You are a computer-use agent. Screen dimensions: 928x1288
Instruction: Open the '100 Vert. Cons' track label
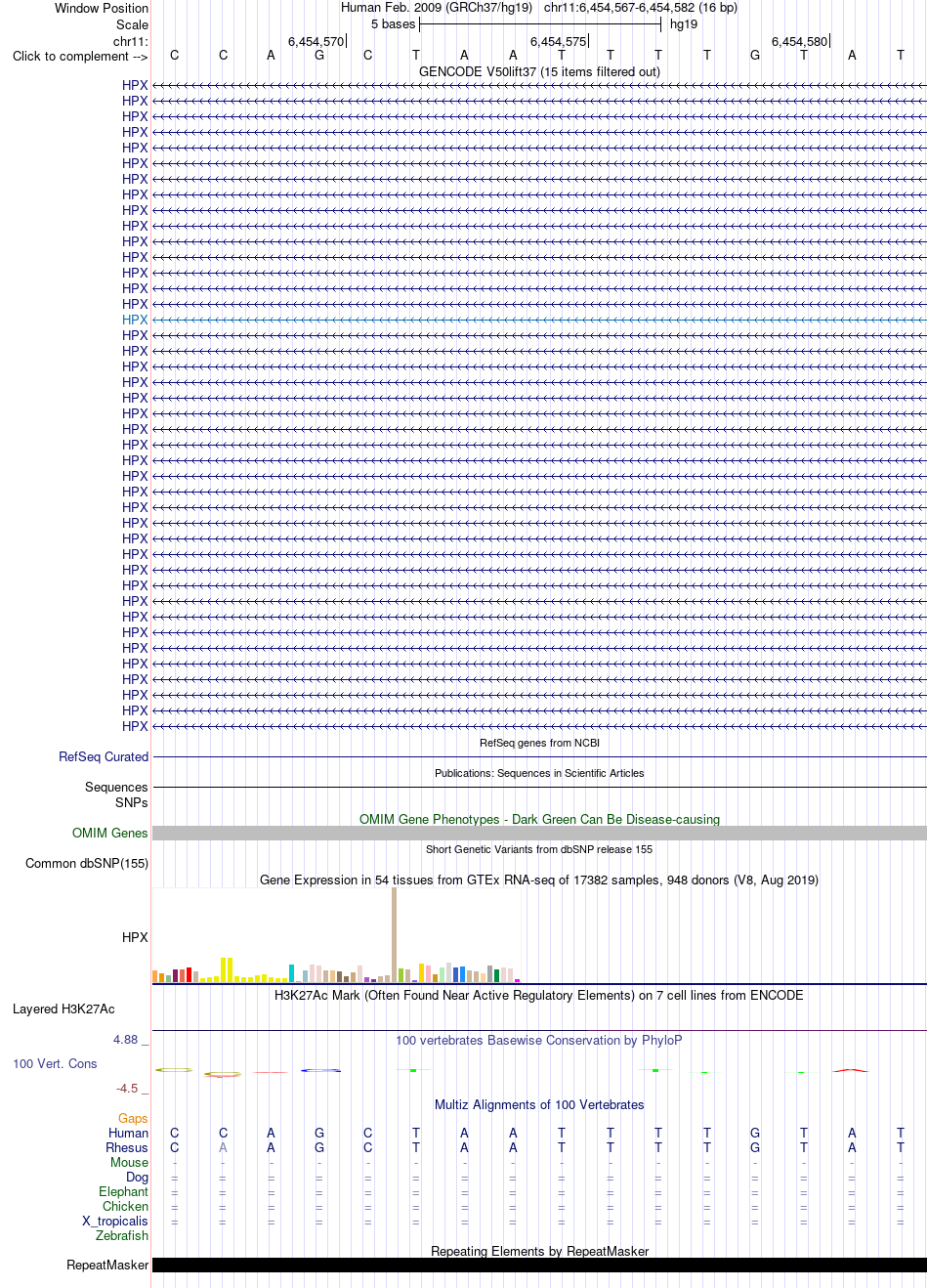[x=55, y=1063]
